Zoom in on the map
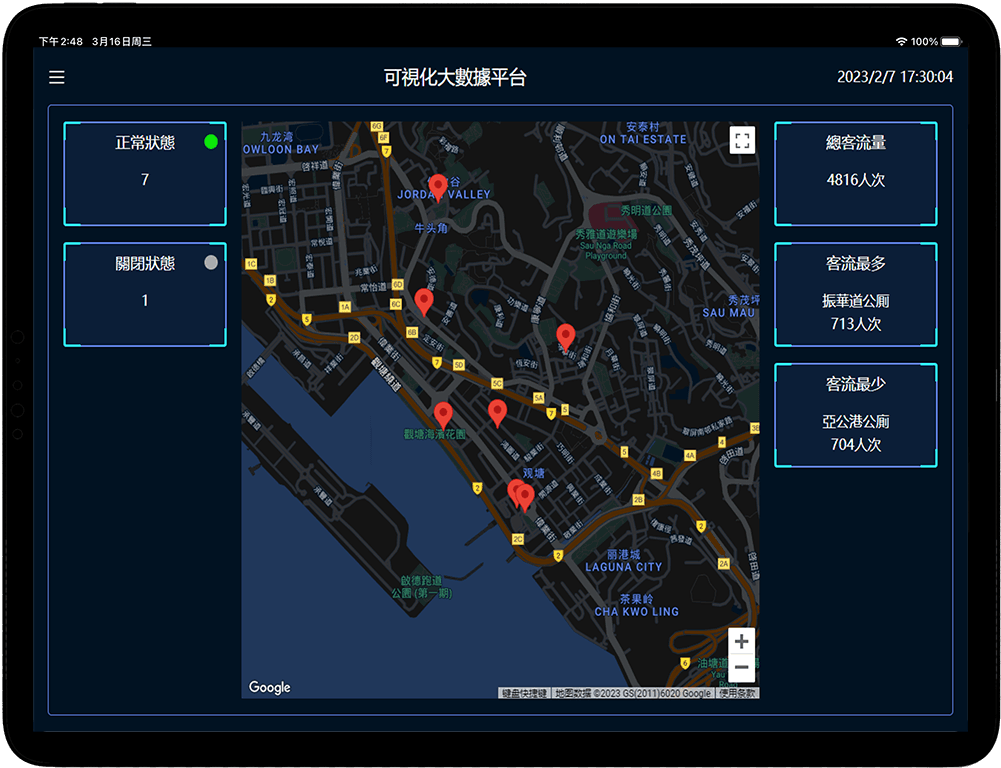 pos(740,641)
